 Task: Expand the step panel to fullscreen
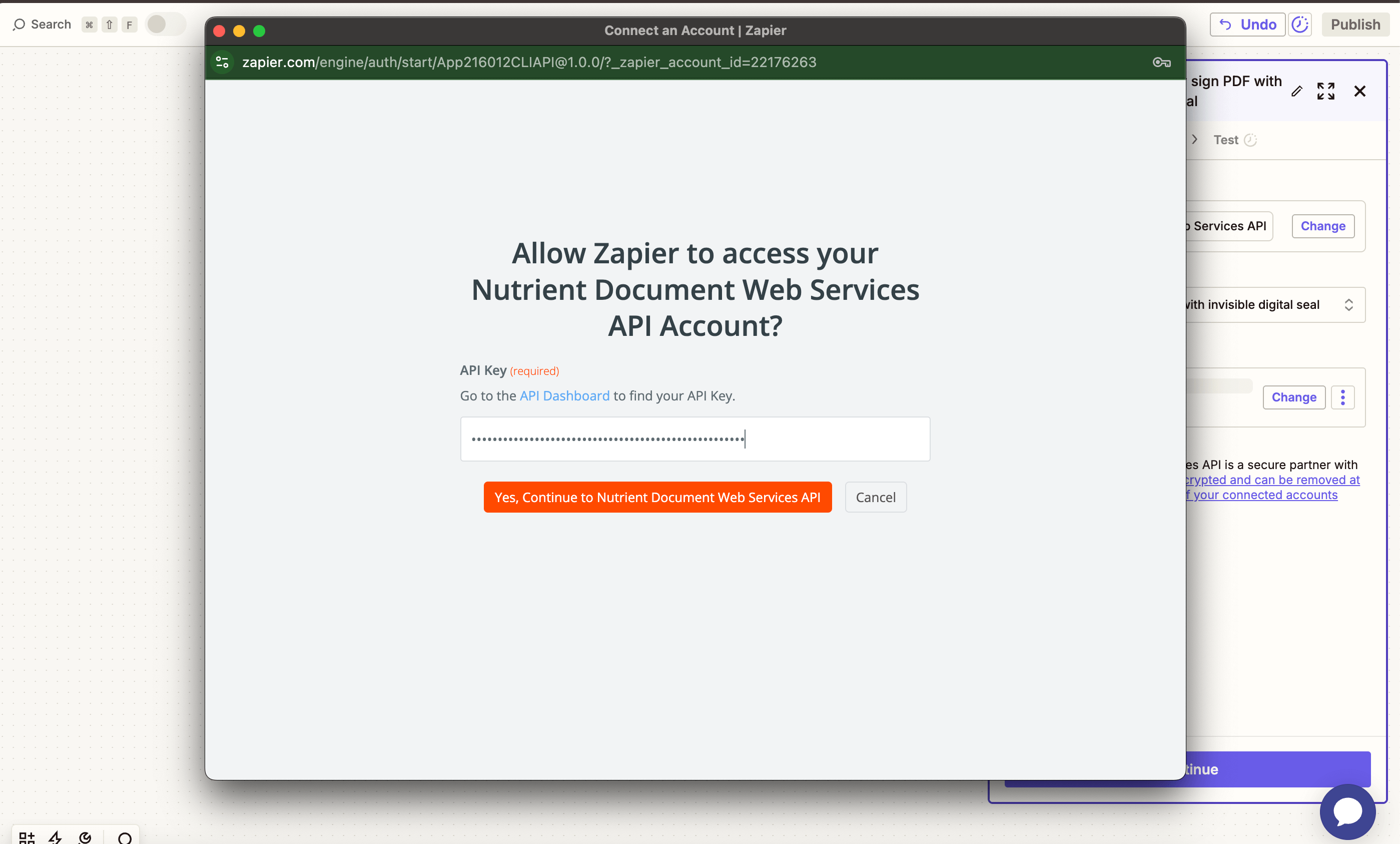coord(1326,91)
